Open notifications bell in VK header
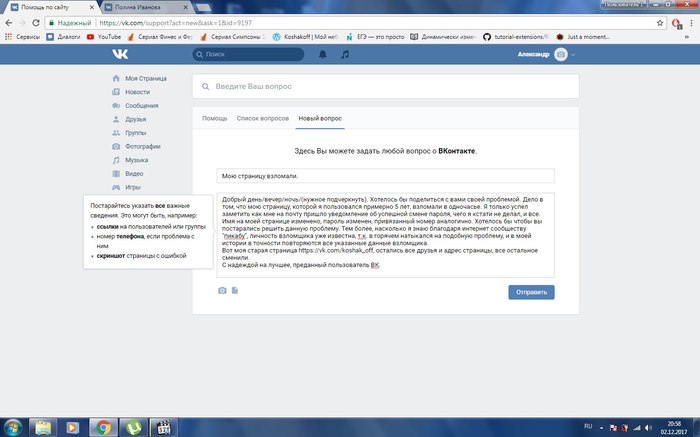 click(323, 55)
